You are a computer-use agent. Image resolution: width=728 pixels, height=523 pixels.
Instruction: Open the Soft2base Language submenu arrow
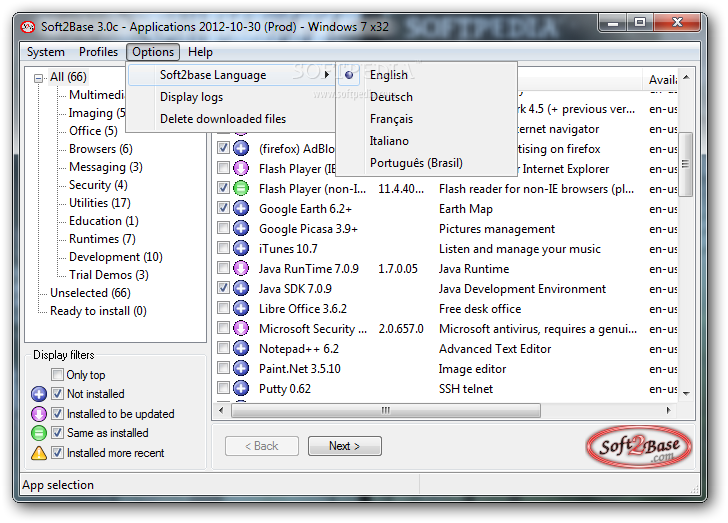pyautogui.click(x=327, y=75)
